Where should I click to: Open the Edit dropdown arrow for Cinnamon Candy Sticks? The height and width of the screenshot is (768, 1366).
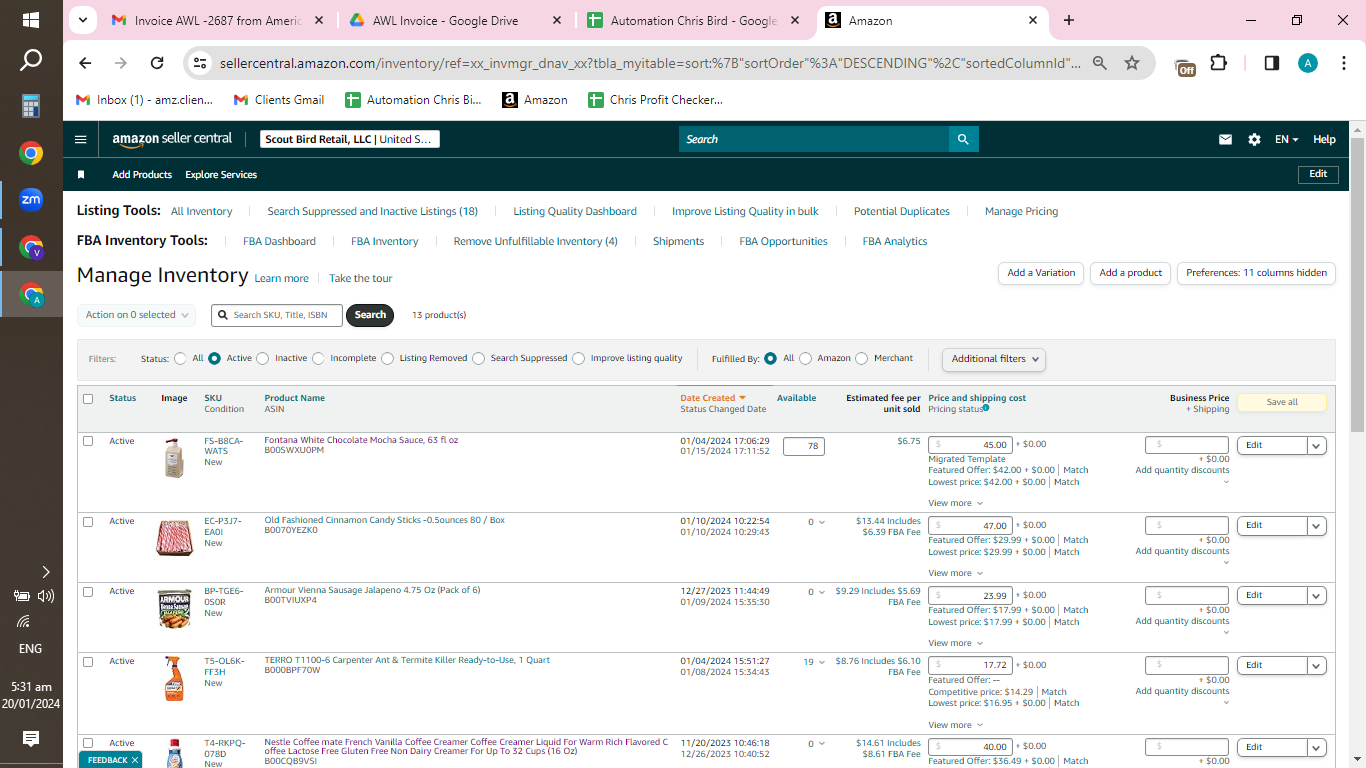[x=1317, y=526]
